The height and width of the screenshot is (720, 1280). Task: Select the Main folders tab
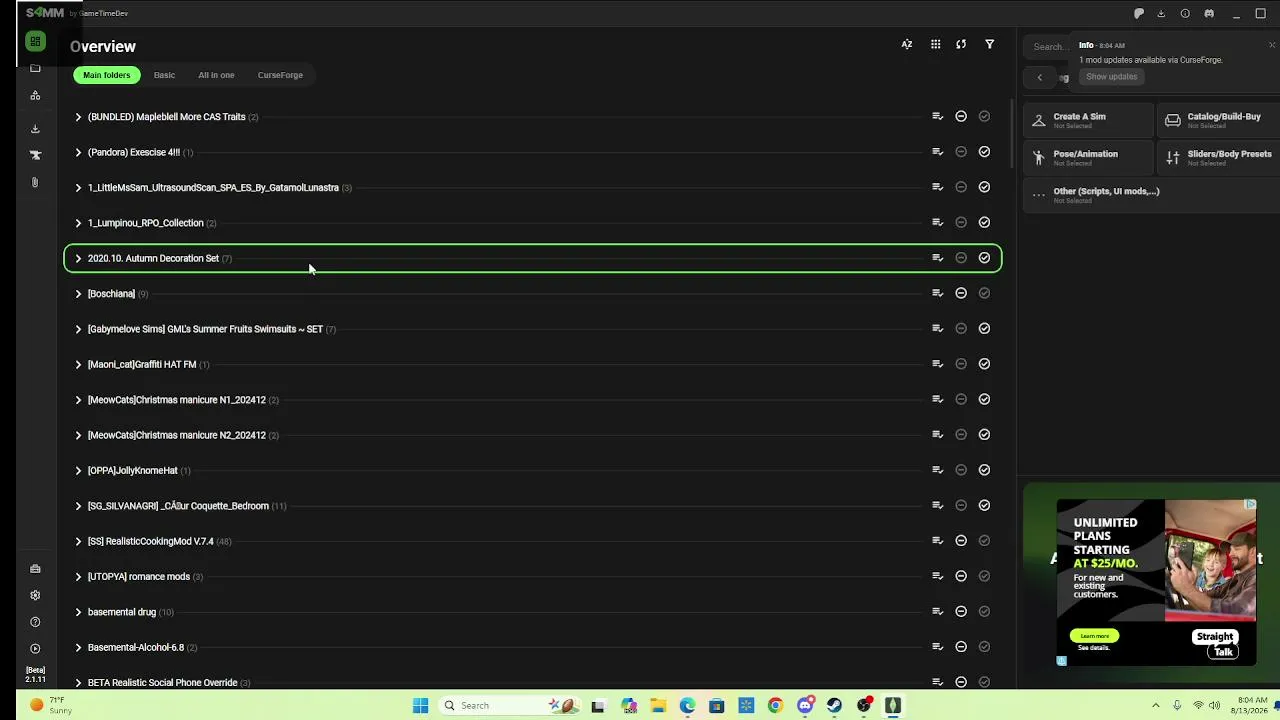107,75
